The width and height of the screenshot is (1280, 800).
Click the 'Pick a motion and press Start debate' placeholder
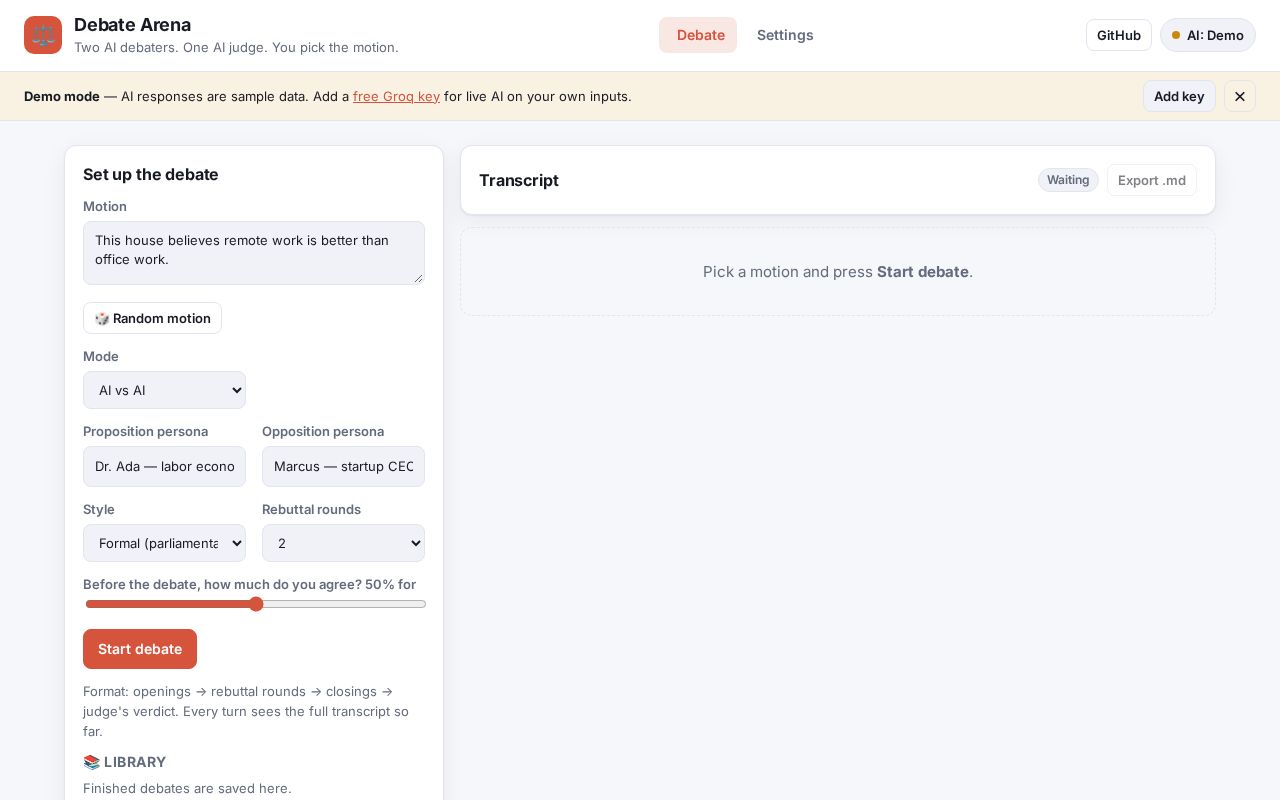point(838,272)
